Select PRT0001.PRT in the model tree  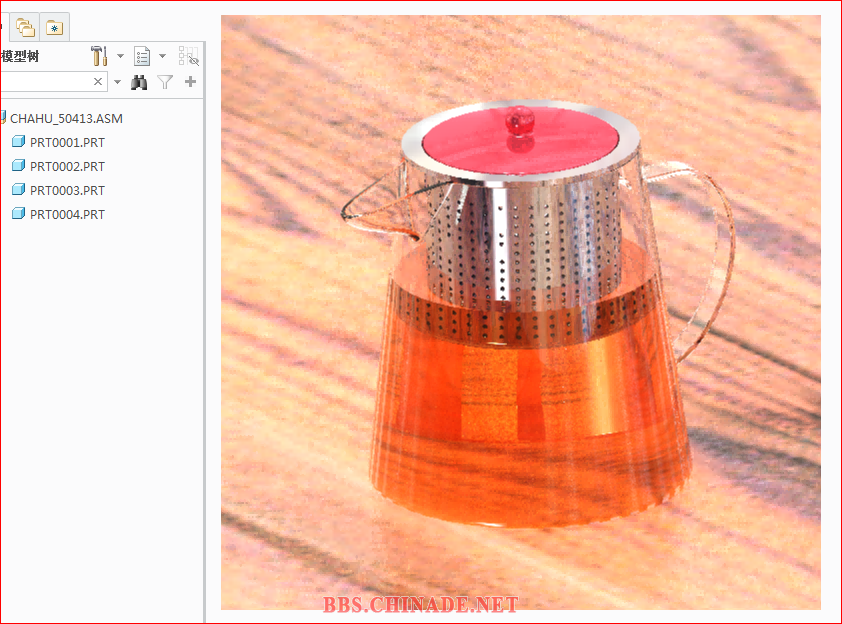coord(67,143)
